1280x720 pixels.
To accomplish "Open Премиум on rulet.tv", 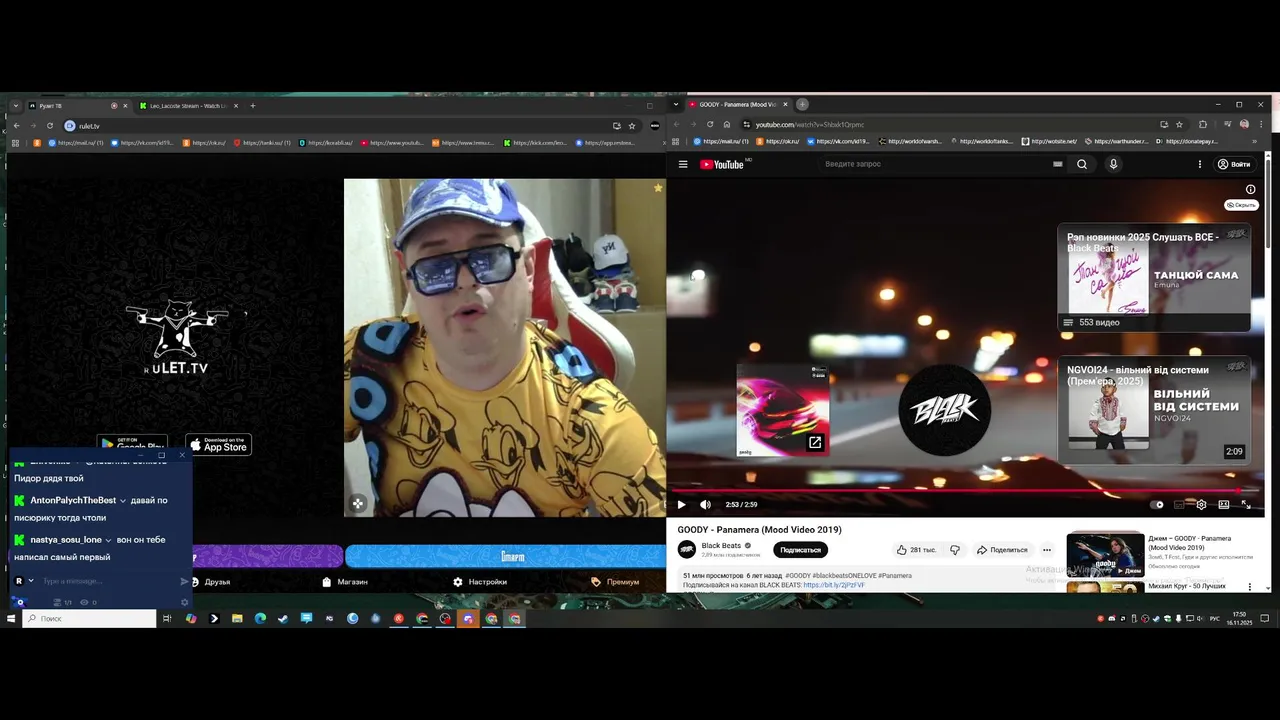I will coord(615,582).
